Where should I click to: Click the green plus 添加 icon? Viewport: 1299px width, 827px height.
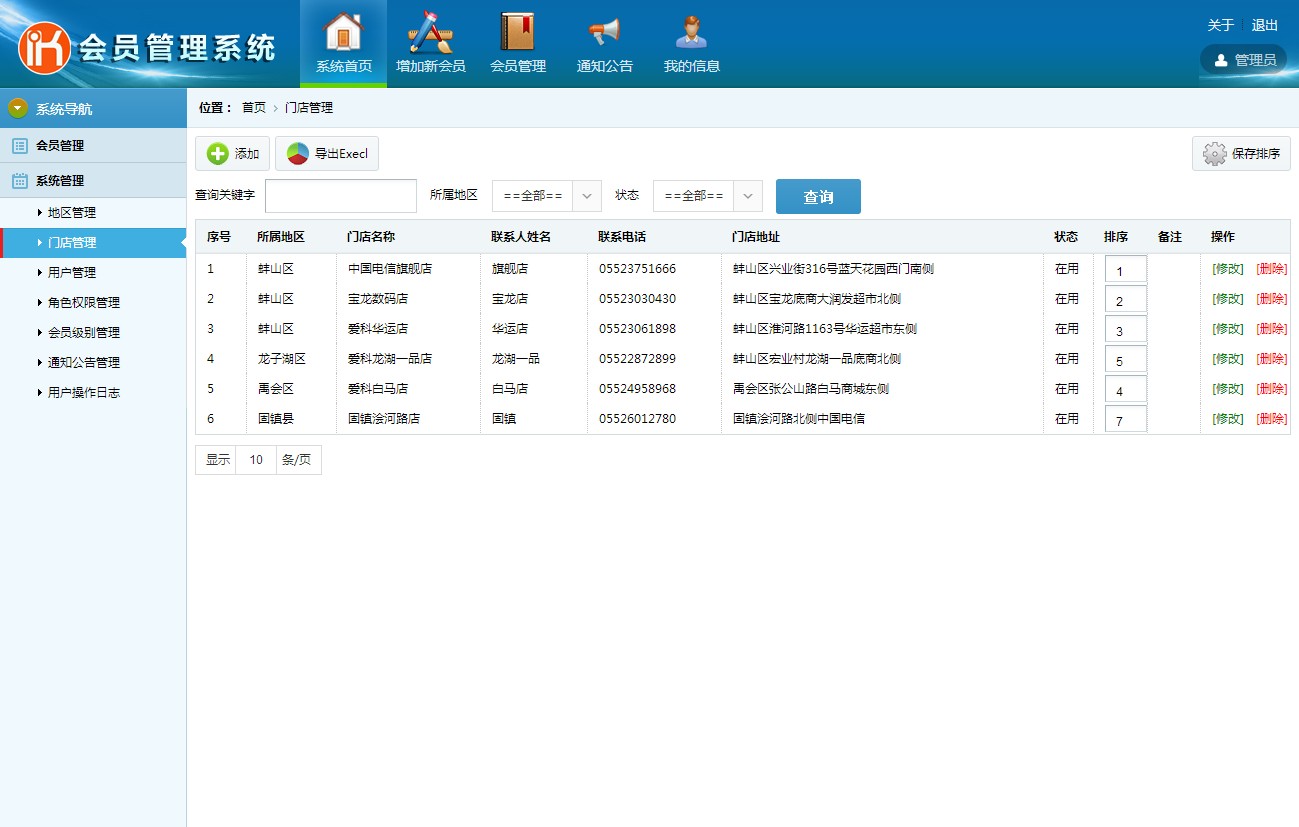coord(218,154)
